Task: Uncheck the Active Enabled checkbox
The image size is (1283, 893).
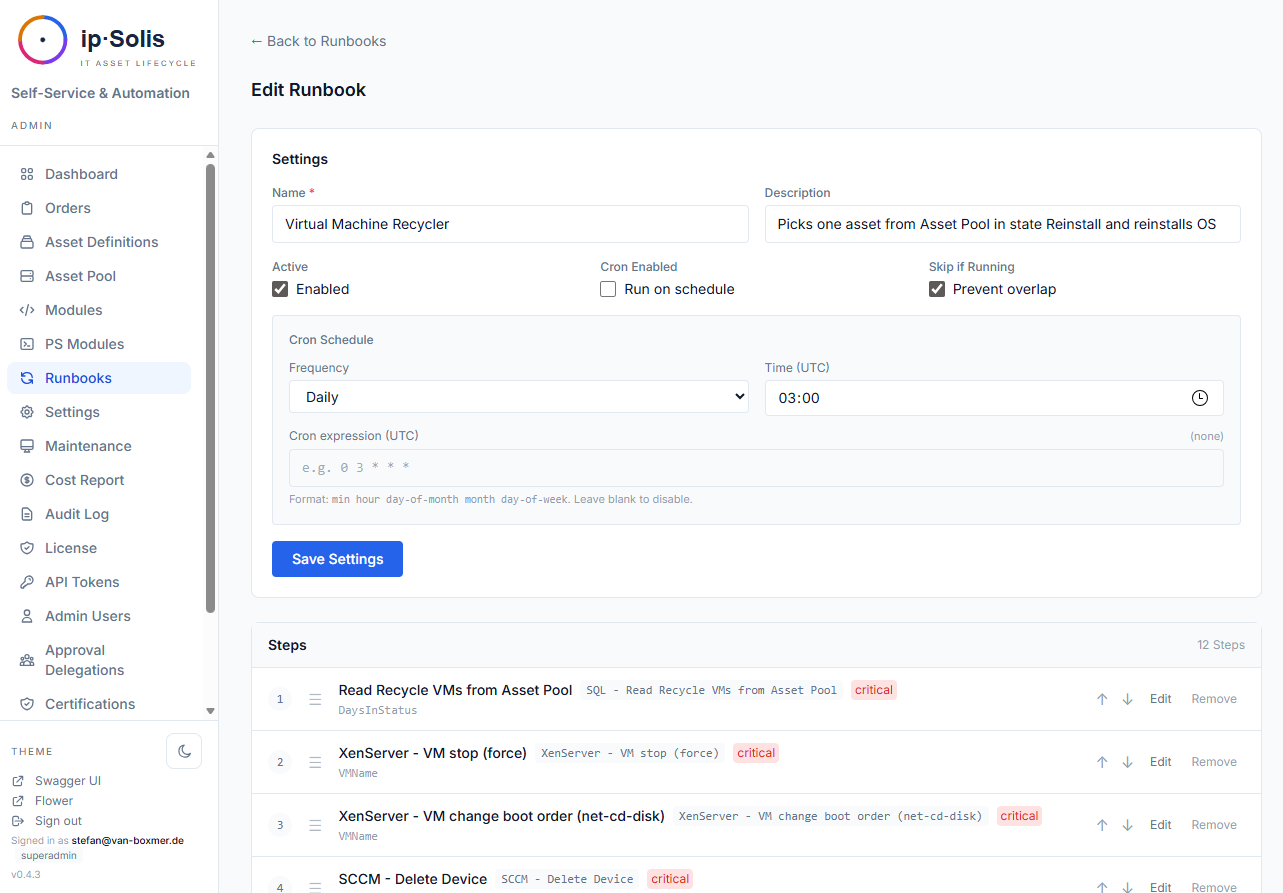Action: pyautogui.click(x=280, y=289)
